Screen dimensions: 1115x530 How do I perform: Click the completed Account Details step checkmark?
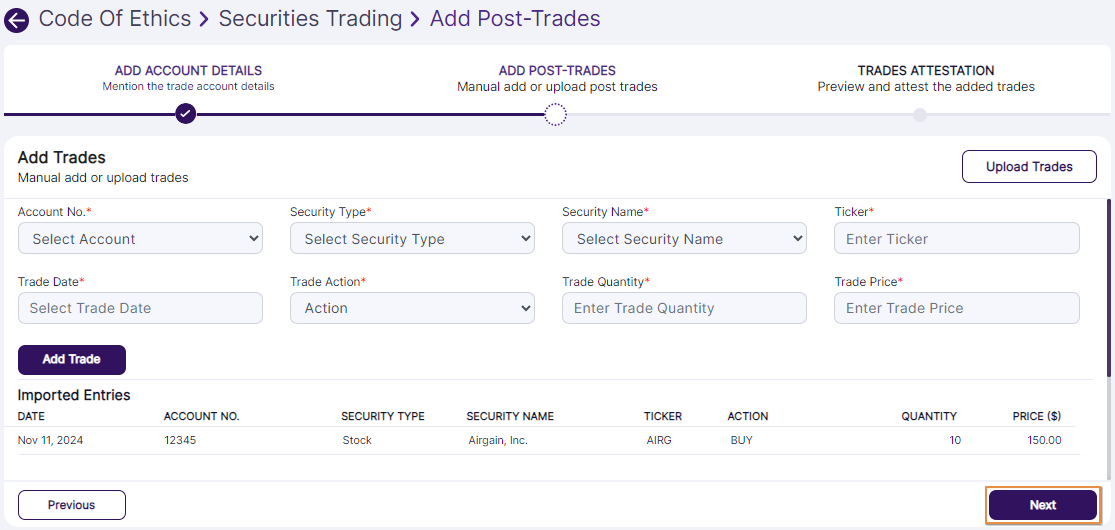click(185, 114)
